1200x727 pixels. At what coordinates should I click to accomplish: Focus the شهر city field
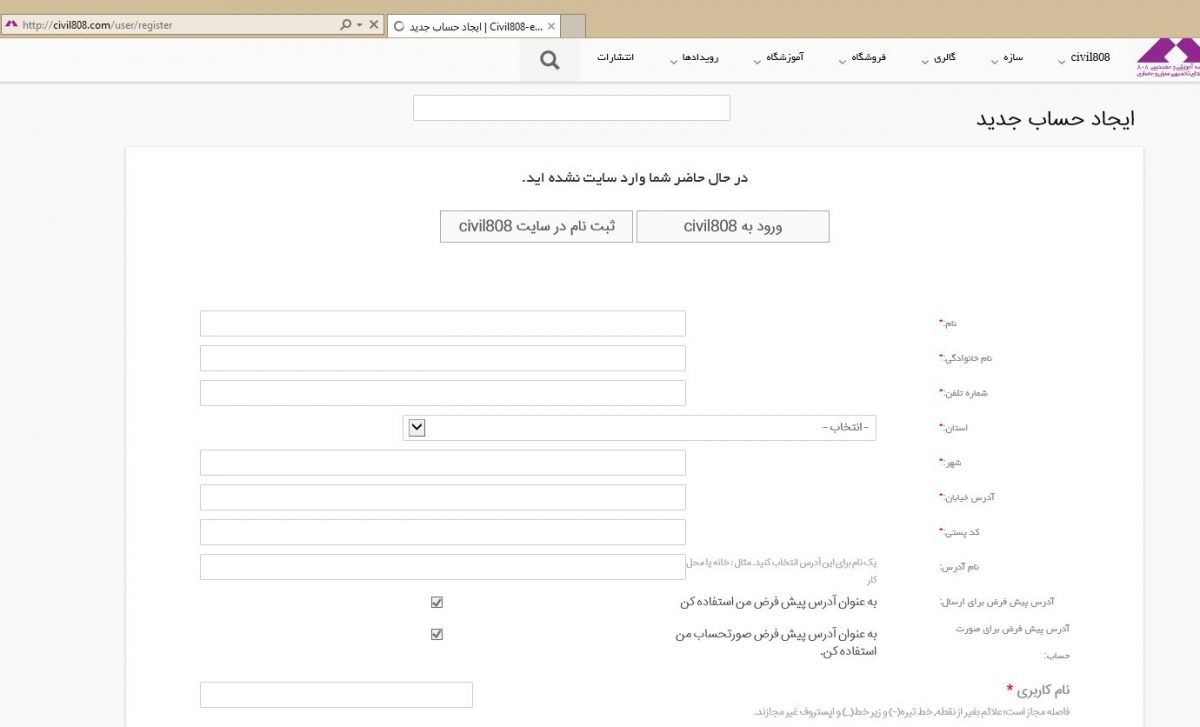tap(443, 462)
